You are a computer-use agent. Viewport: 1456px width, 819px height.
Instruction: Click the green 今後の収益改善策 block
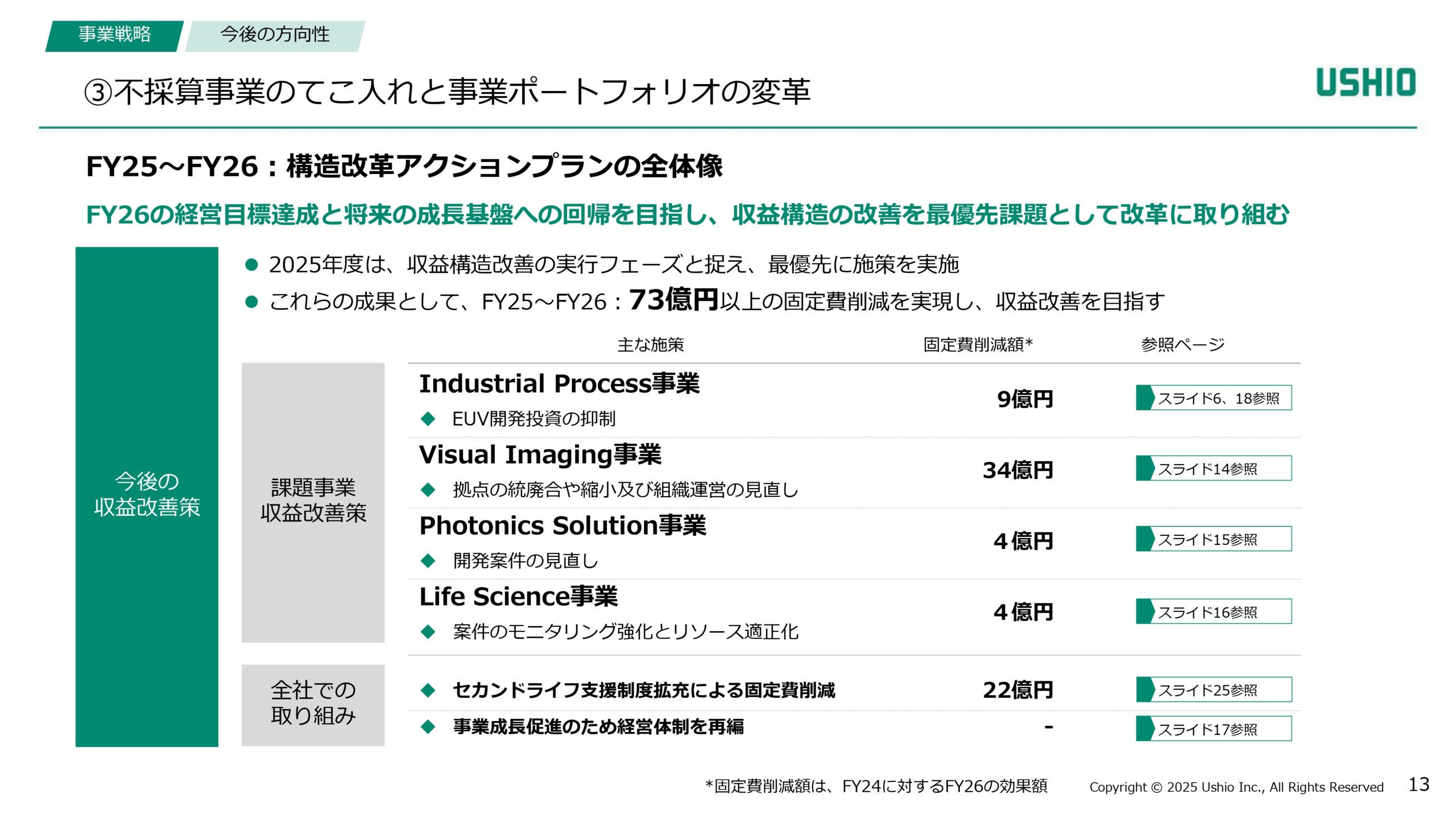point(147,496)
